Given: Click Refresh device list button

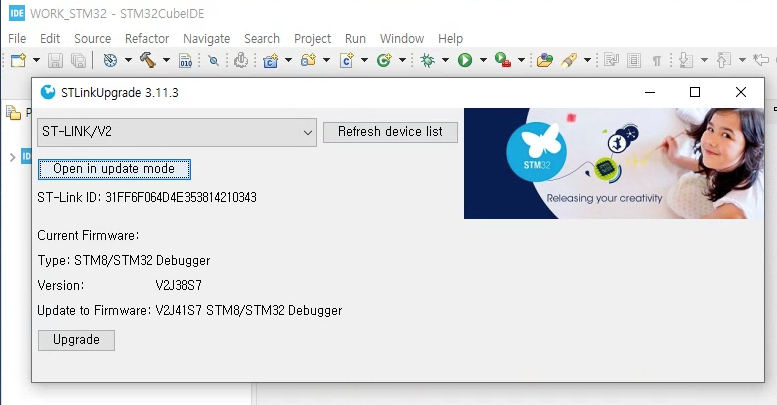Looking at the screenshot, I should (x=390, y=132).
